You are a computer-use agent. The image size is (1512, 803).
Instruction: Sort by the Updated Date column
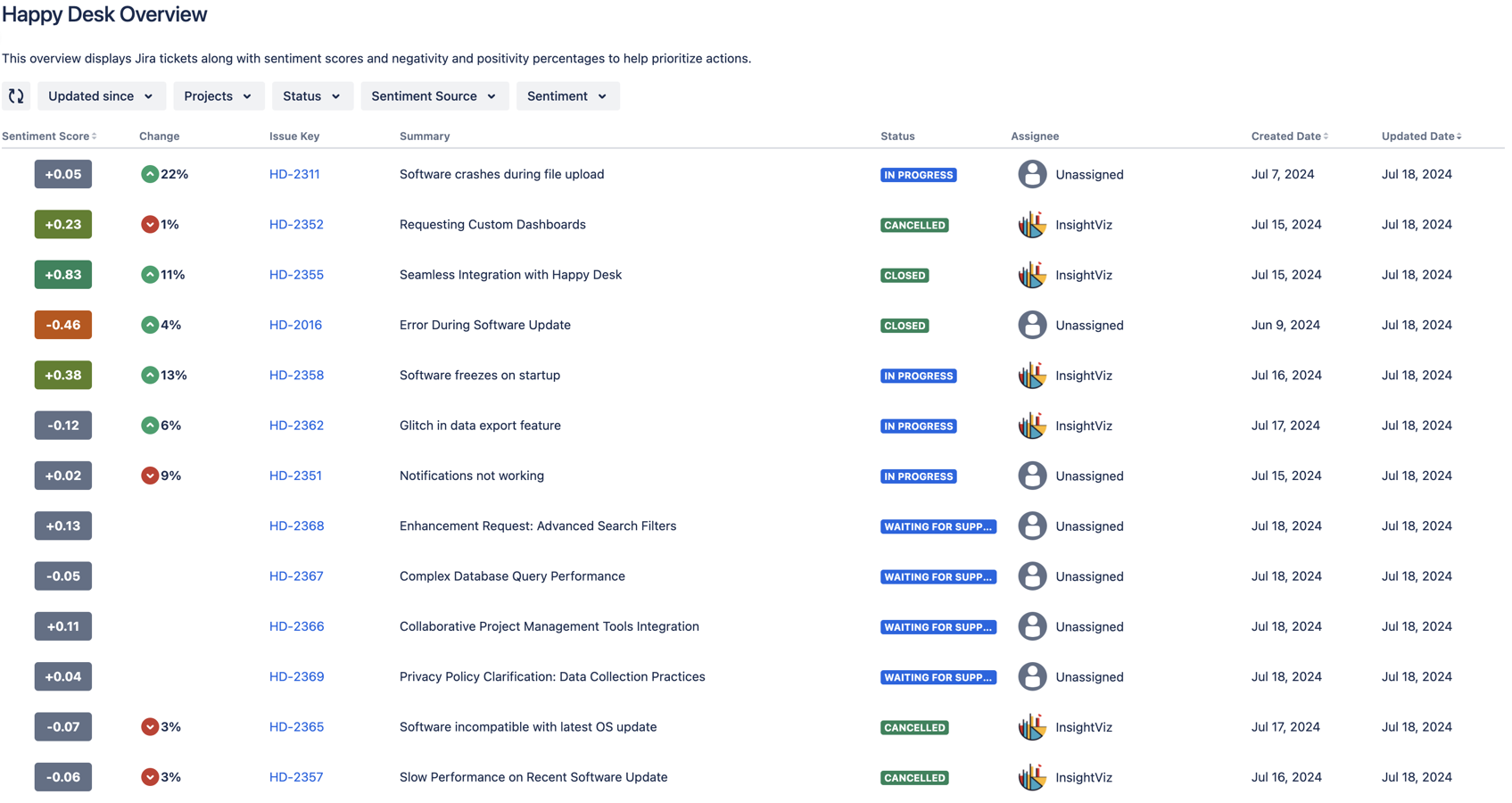tap(1421, 137)
